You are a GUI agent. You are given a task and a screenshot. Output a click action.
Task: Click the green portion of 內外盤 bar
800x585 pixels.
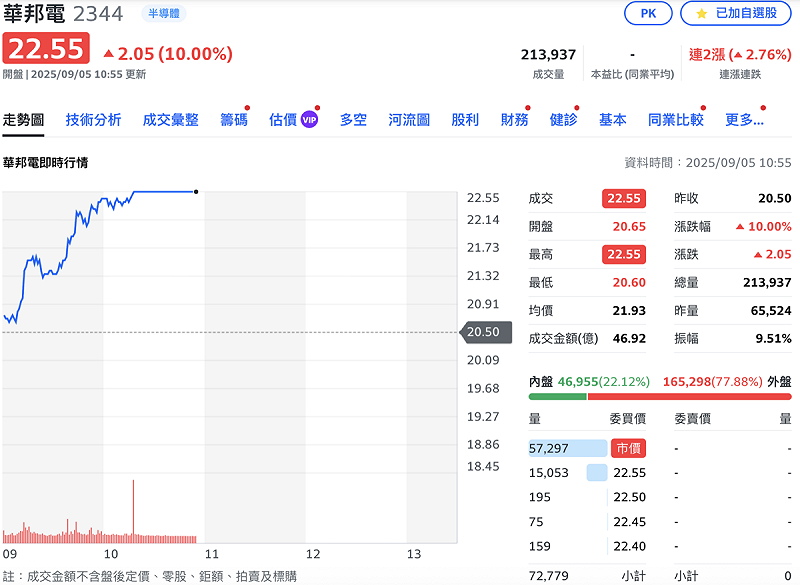tap(558, 396)
